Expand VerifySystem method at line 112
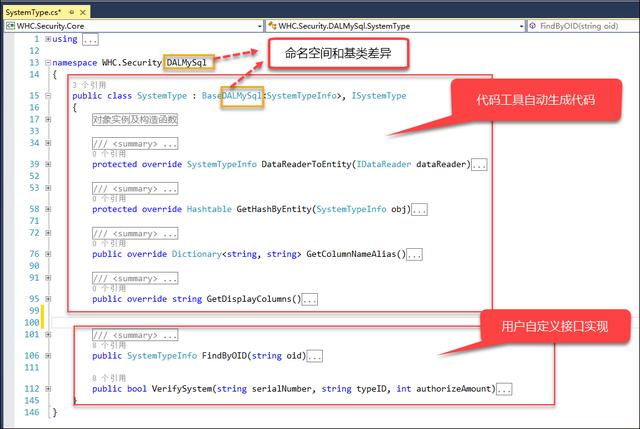640x429 pixels. (x=48, y=389)
